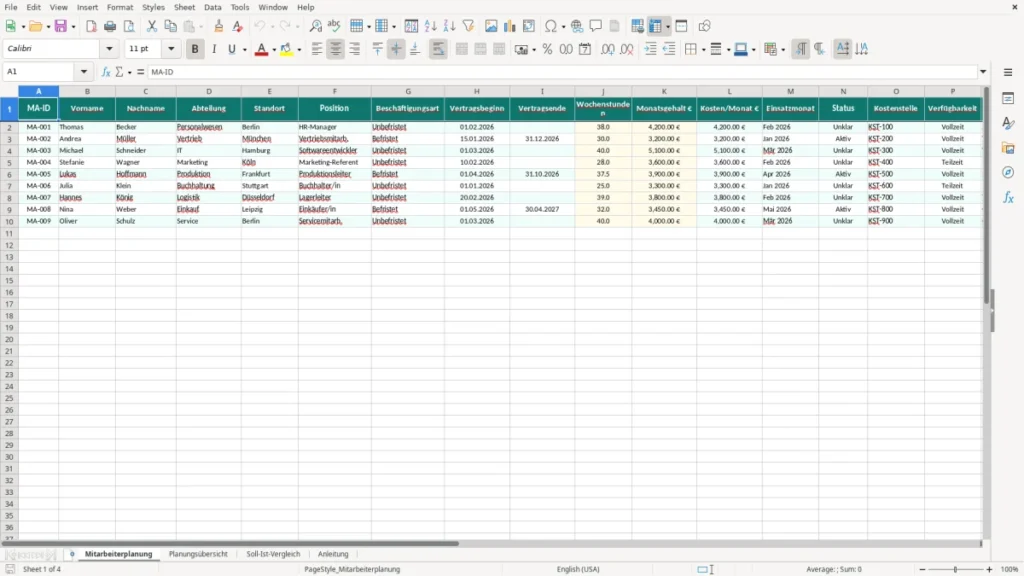Click the Increase Indent icon
The width and height of the screenshot is (1024, 576).
(x=650, y=49)
